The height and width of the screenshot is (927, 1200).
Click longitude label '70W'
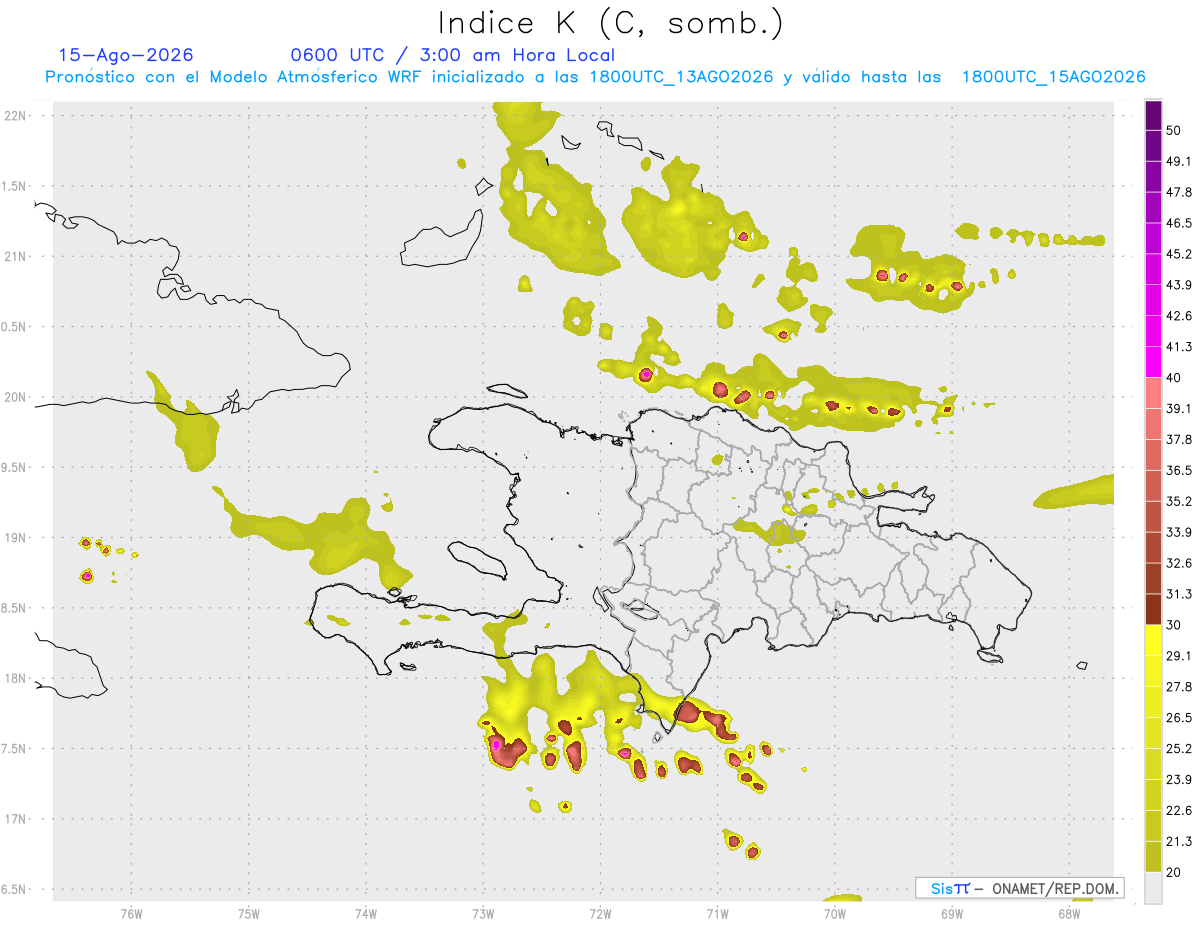pos(835,913)
